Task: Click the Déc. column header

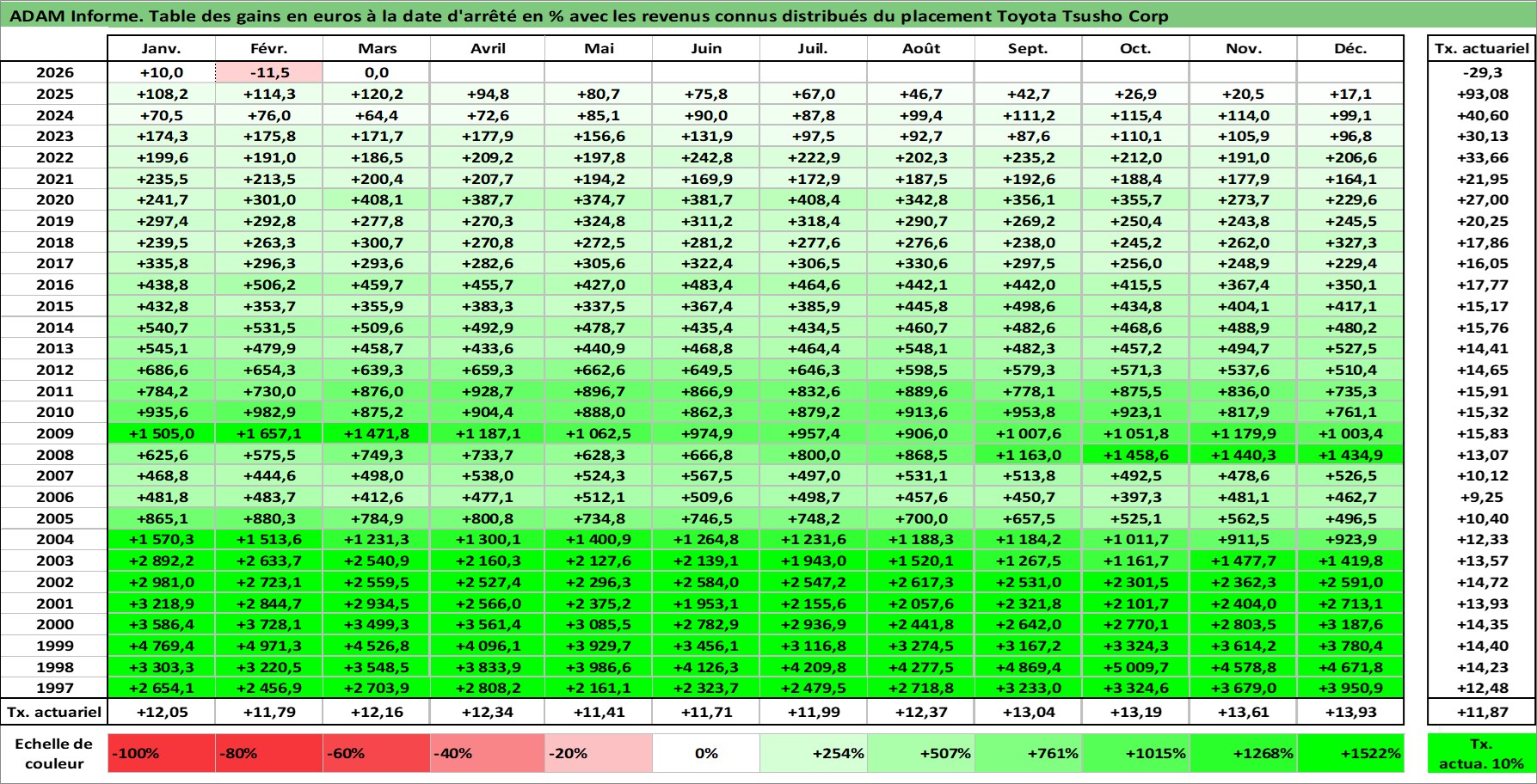Action: tap(1350, 48)
